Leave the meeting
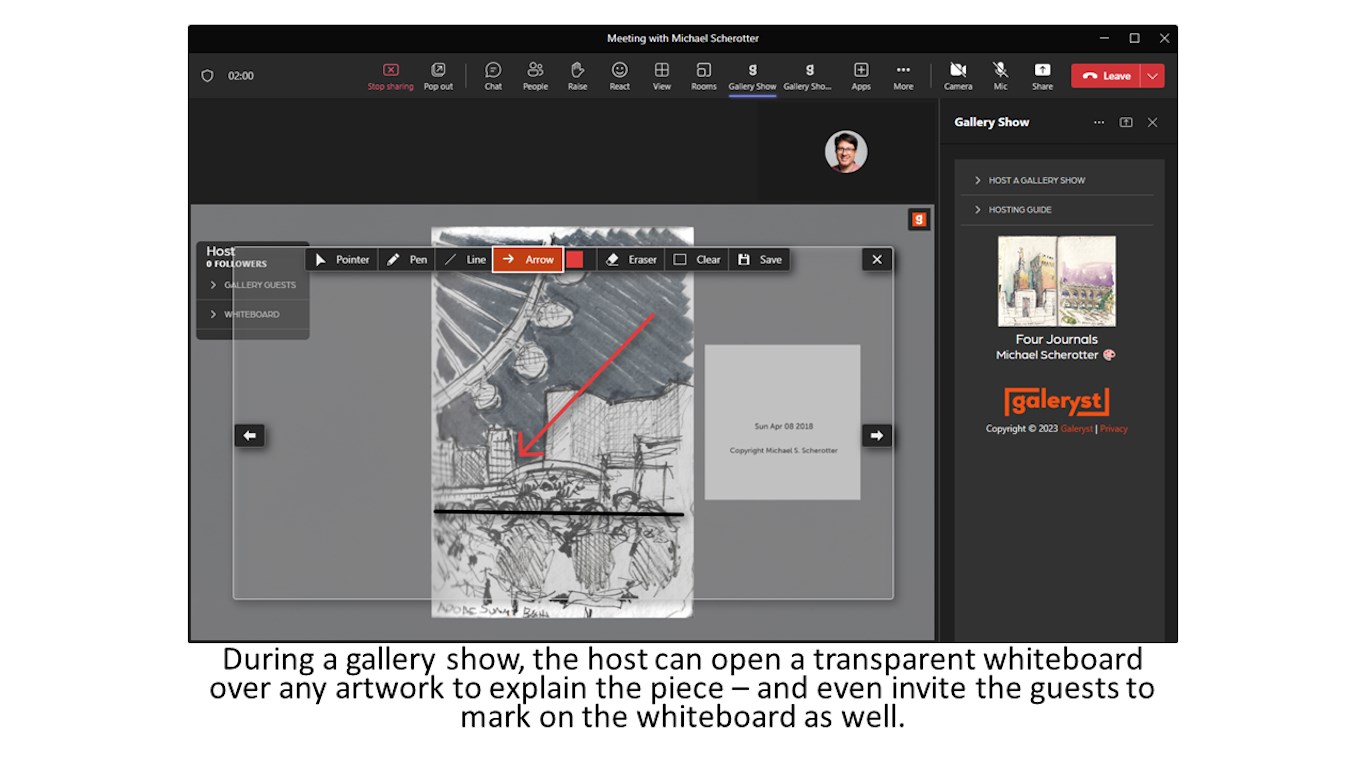 (x=1106, y=76)
